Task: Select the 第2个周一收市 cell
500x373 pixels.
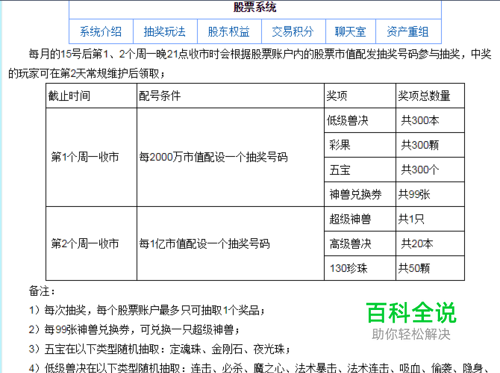Action: [91, 243]
